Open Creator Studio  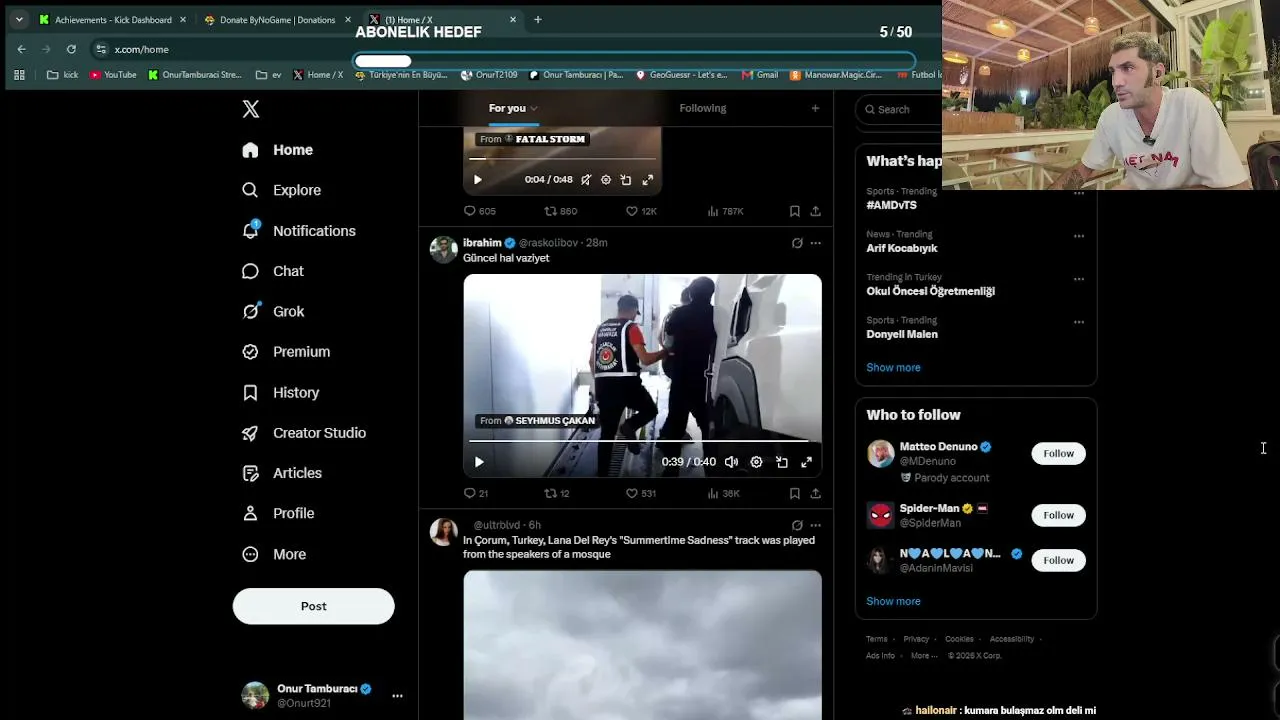point(304,433)
